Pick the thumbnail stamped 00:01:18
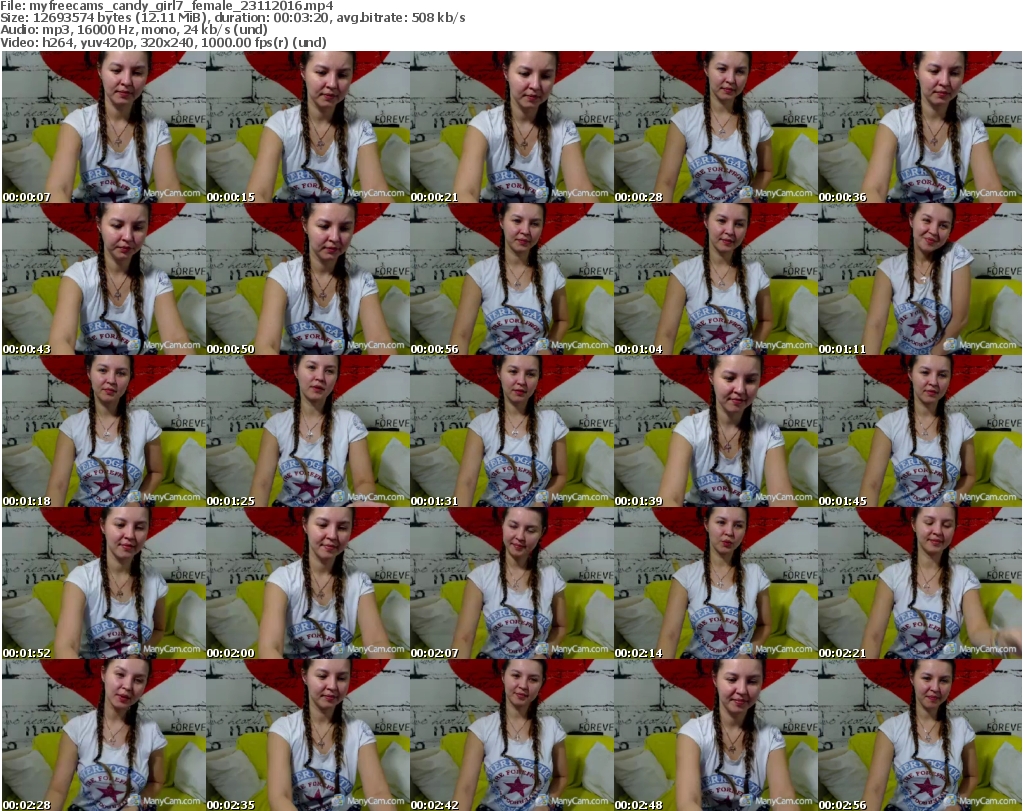This screenshot has width=1024, height=811. tap(104, 431)
